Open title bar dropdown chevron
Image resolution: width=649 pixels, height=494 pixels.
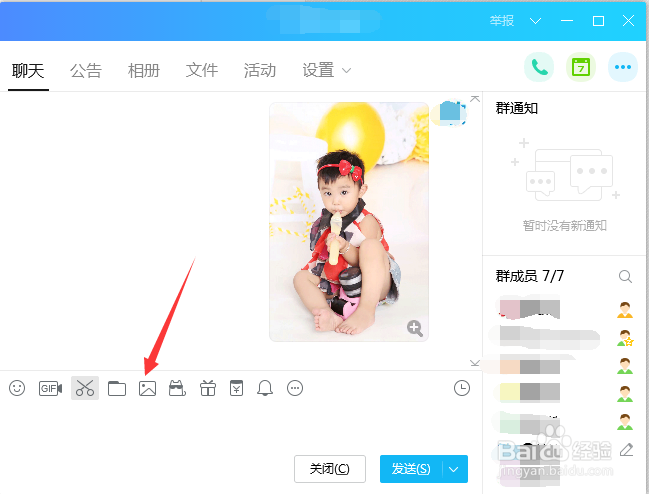pyautogui.click(x=535, y=21)
